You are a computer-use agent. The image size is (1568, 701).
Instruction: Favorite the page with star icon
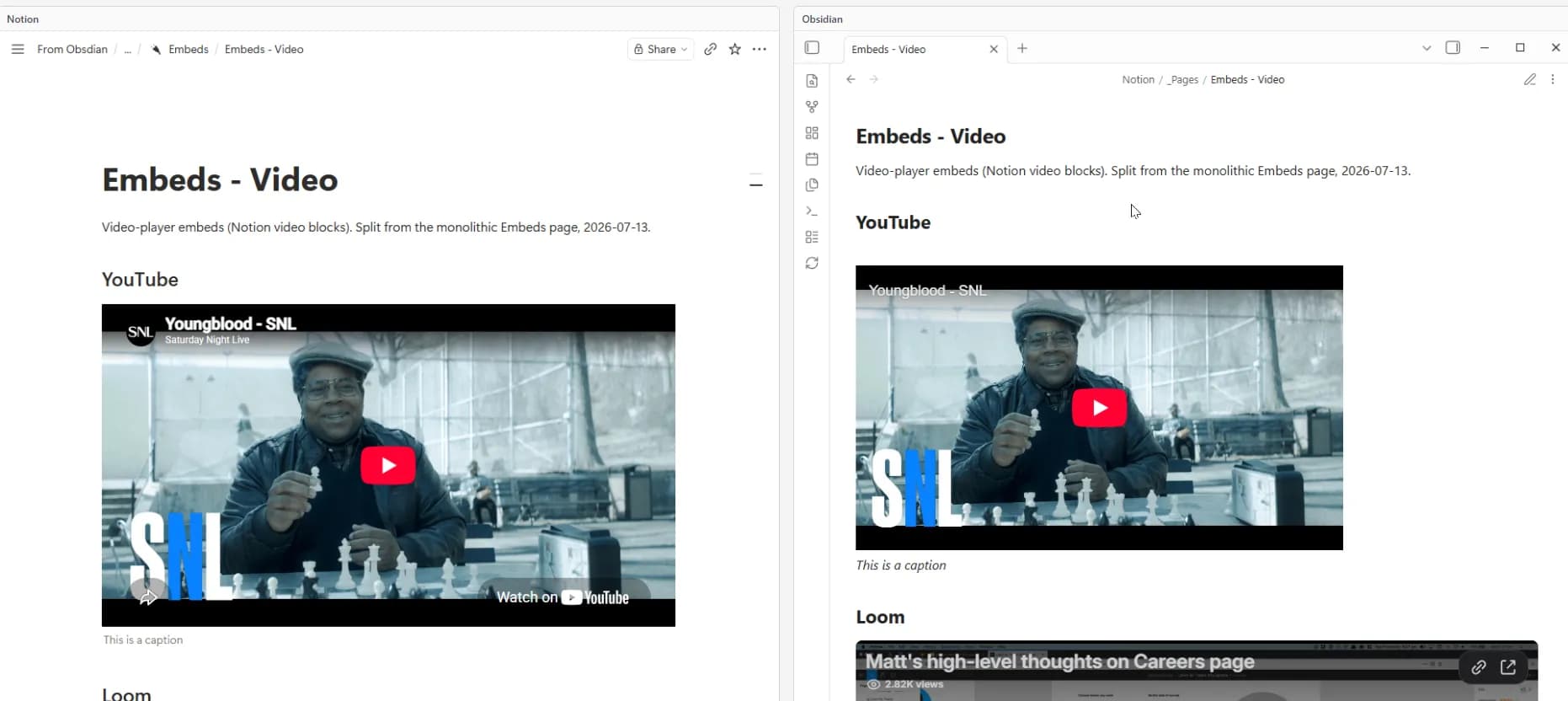click(x=735, y=49)
